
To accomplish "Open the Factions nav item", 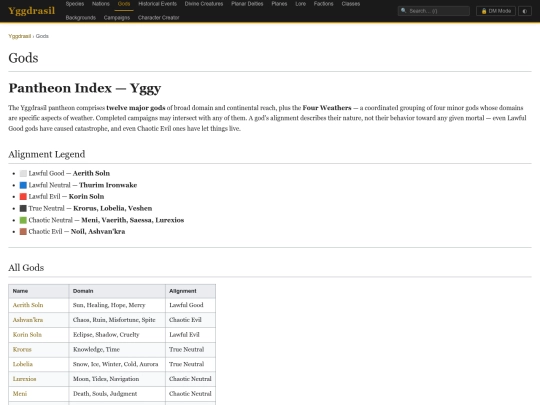I will (323, 4).
